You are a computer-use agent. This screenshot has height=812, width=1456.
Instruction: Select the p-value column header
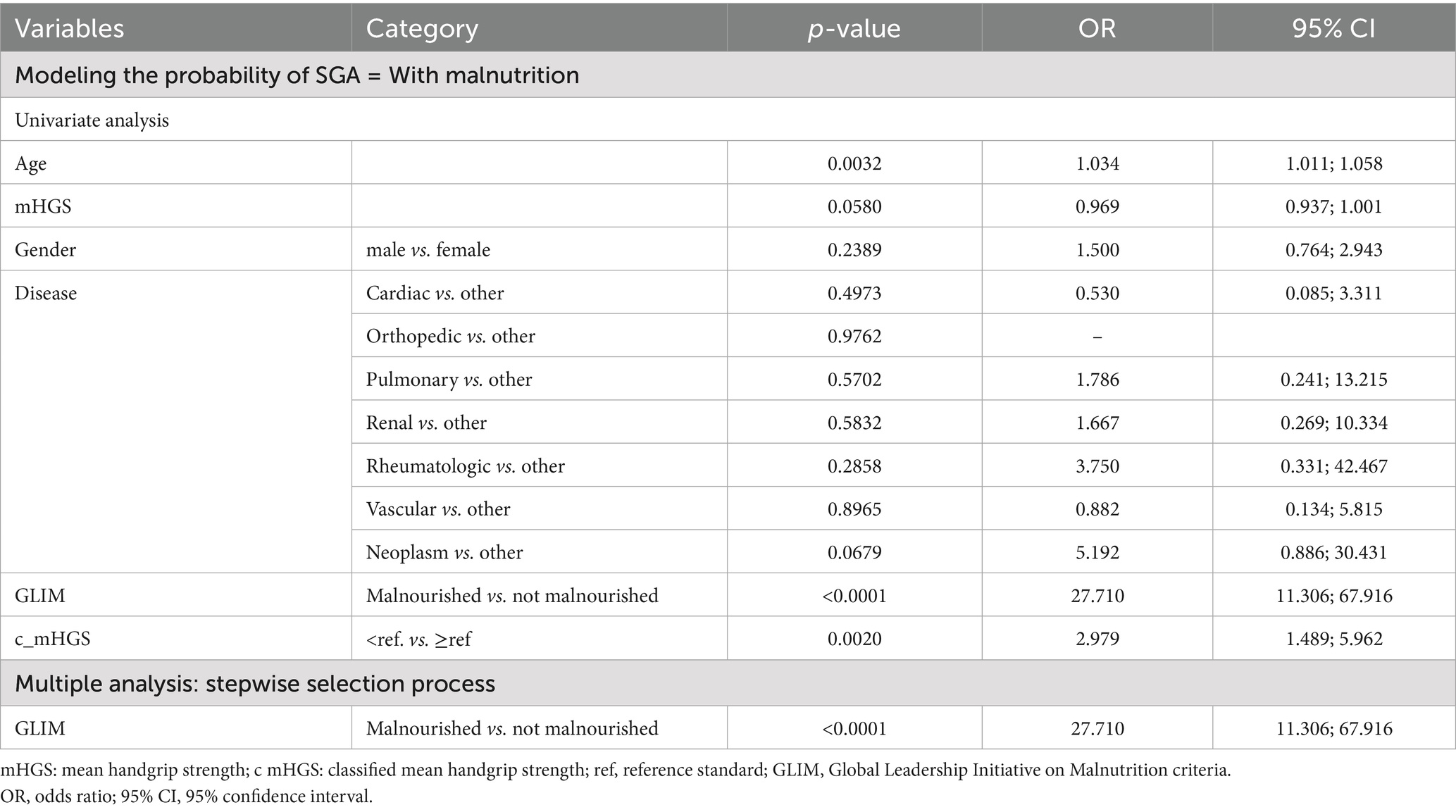click(854, 29)
